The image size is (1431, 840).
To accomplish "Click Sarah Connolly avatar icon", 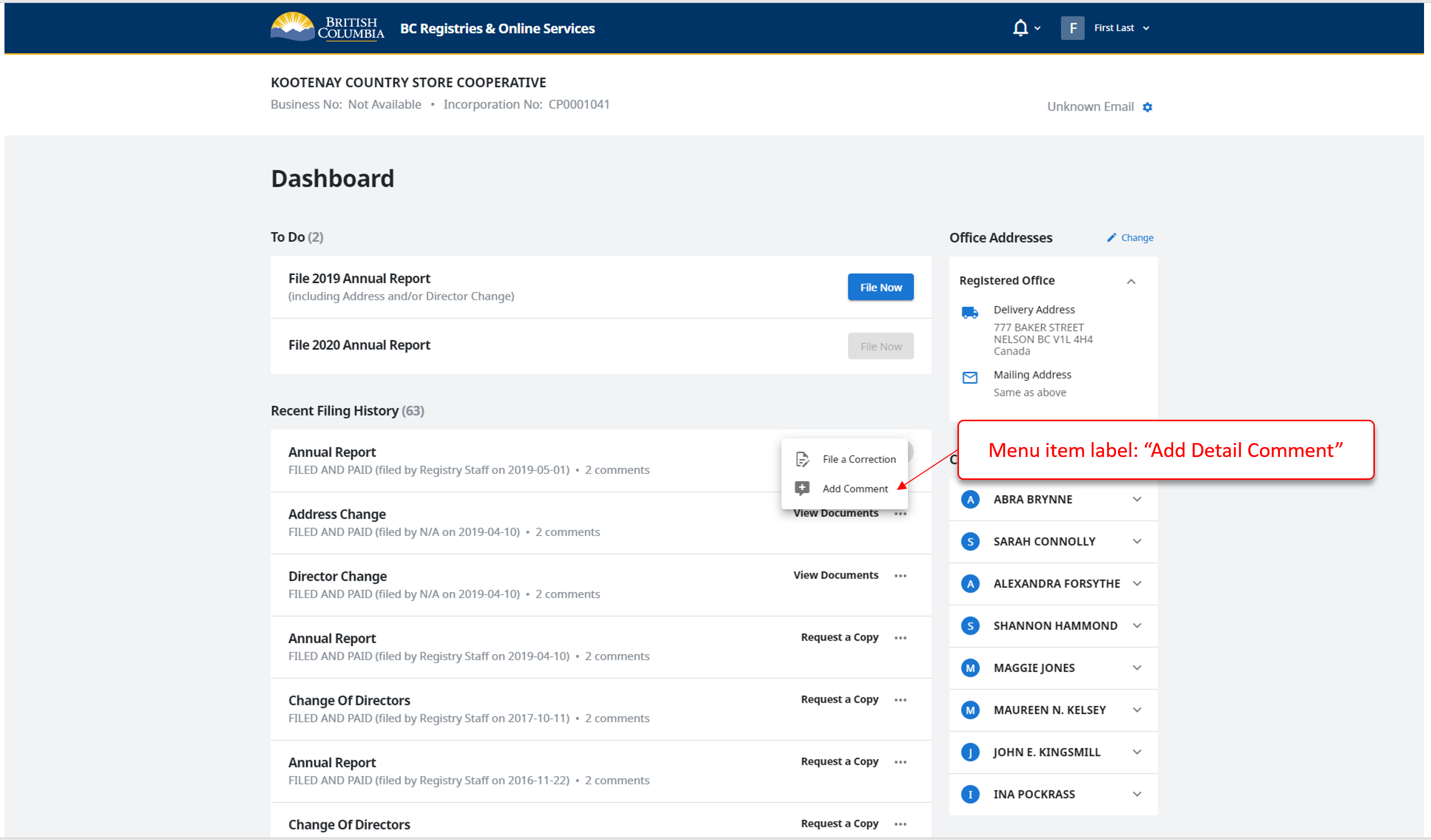I will point(970,541).
